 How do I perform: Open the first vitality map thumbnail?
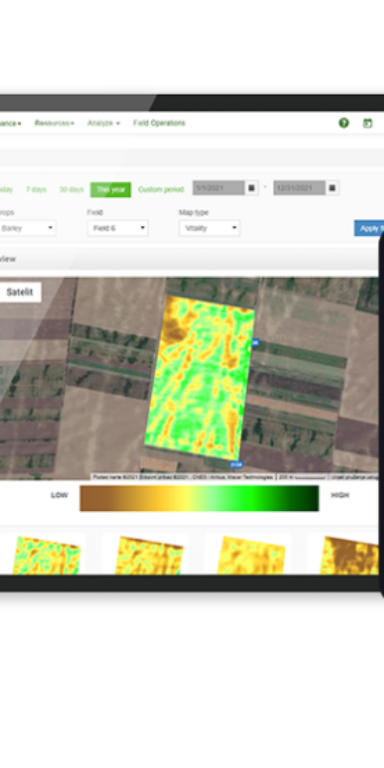47,555
